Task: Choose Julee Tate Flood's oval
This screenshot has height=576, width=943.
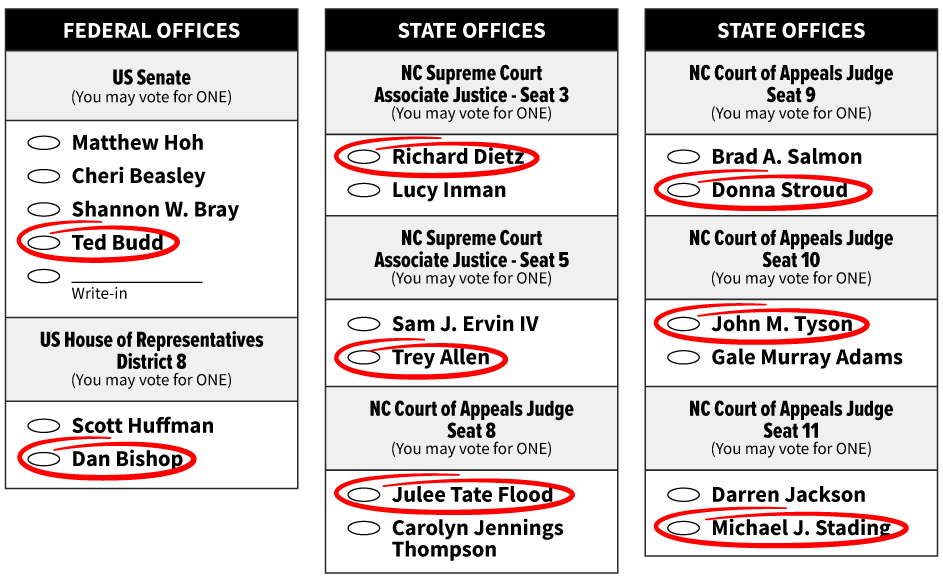Action: tap(364, 495)
